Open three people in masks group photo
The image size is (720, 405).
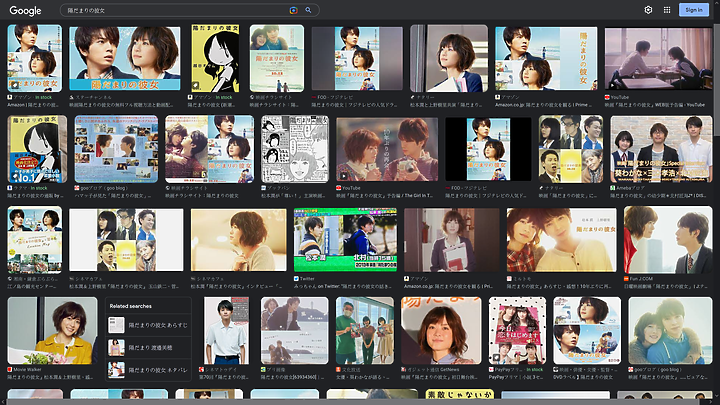(365, 330)
